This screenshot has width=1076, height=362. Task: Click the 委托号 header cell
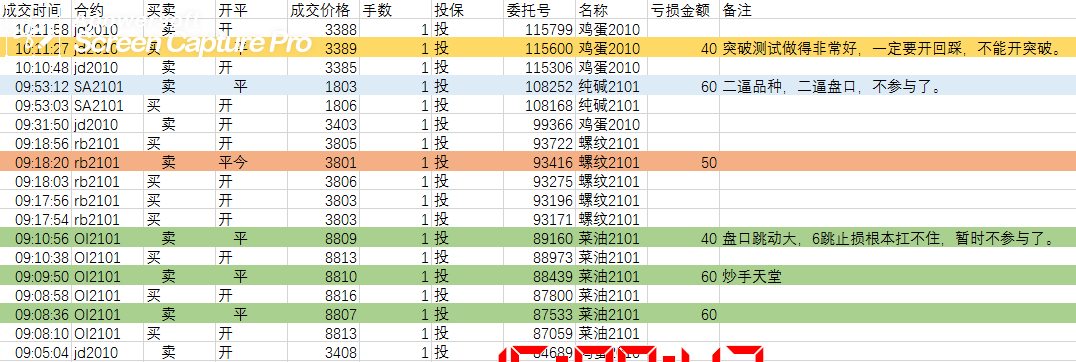pyautogui.click(x=539, y=10)
